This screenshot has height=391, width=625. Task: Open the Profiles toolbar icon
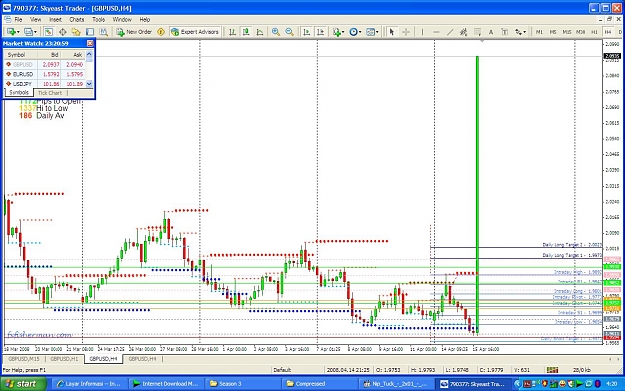pos(28,32)
